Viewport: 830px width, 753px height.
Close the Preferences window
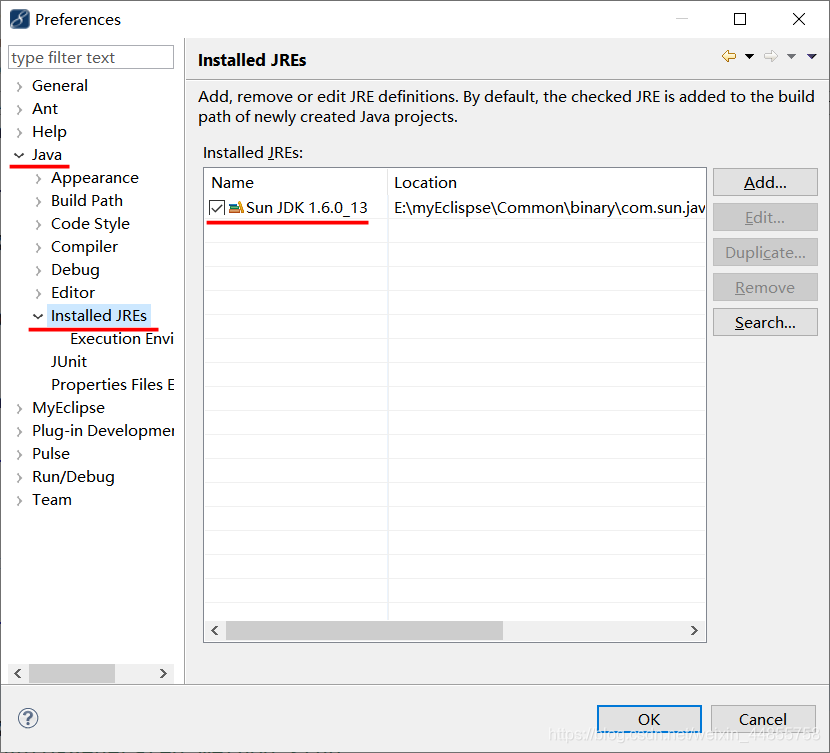799,19
